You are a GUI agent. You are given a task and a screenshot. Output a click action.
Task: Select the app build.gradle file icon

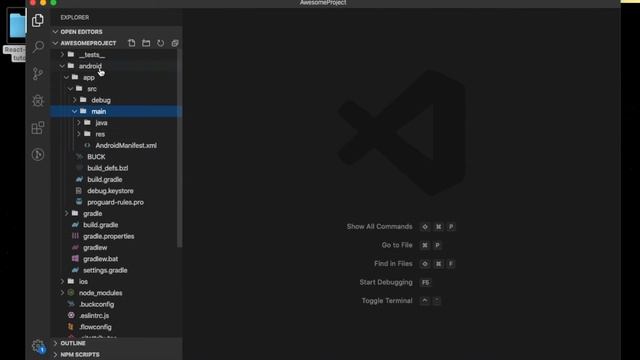coord(79,179)
